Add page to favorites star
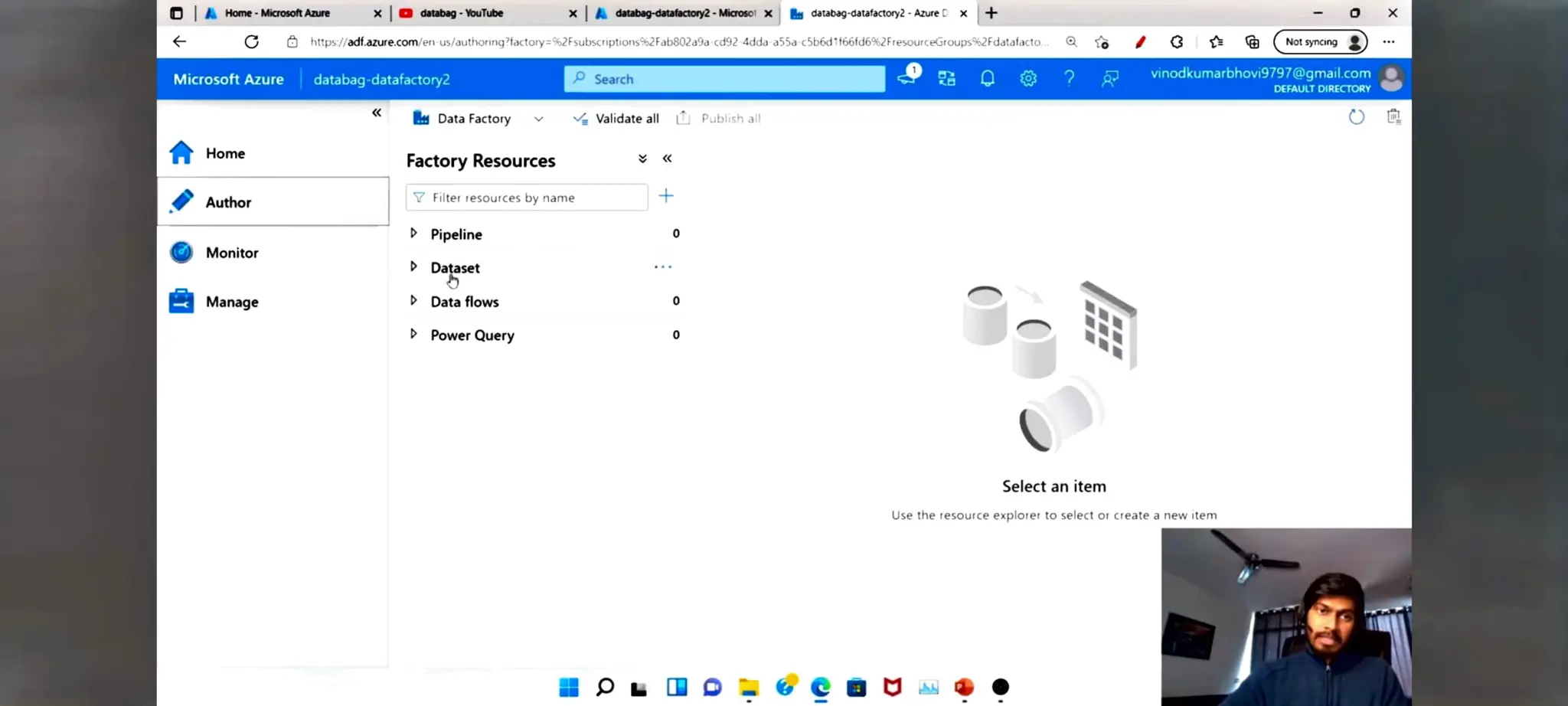Image resolution: width=1568 pixels, height=706 pixels. 1102,42
